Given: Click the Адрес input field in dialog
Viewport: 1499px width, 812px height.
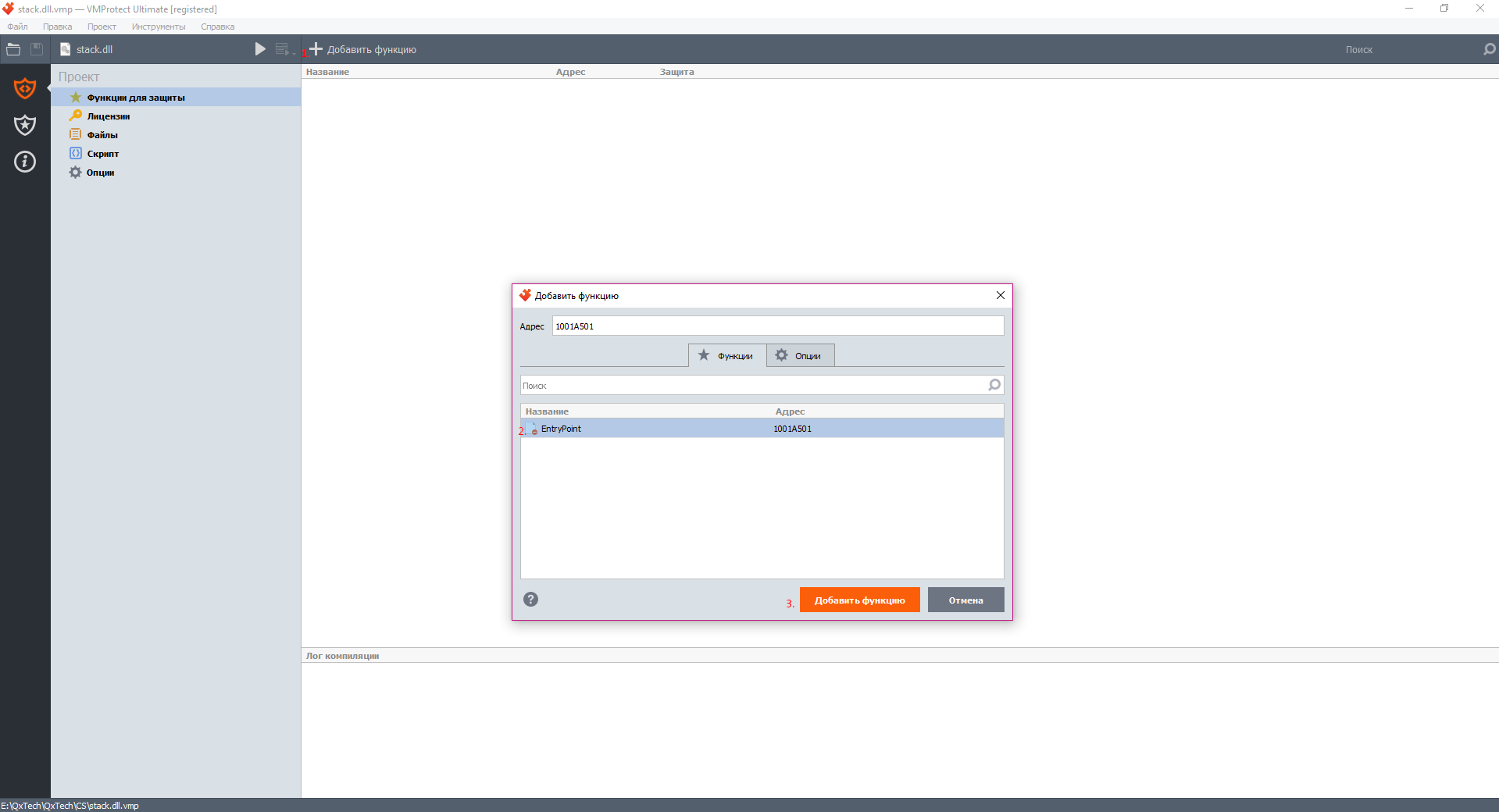Looking at the screenshot, I should coord(778,326).
